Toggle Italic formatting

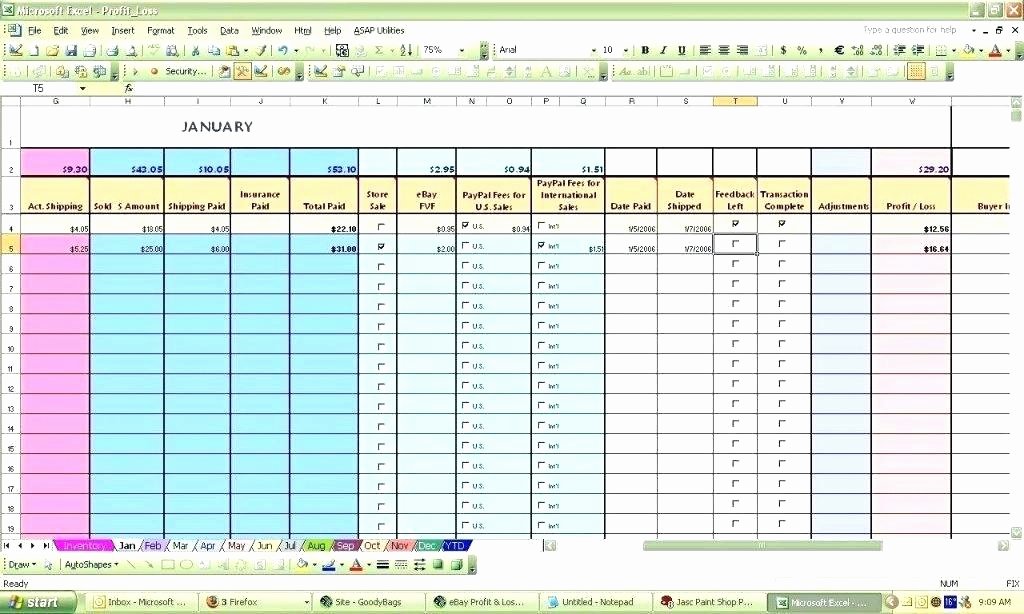coord(664,50)
